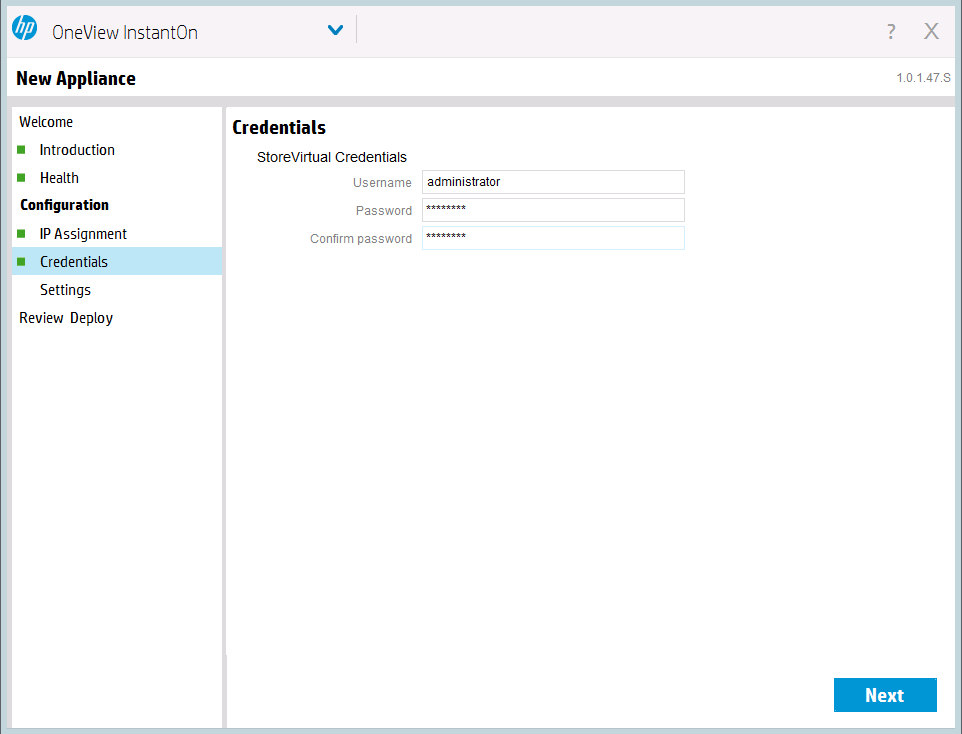Image resolution: width=962 pixels, height=734 pixels.
Task: Select the Credentials step in sidebar
Action: pos(117,261)
